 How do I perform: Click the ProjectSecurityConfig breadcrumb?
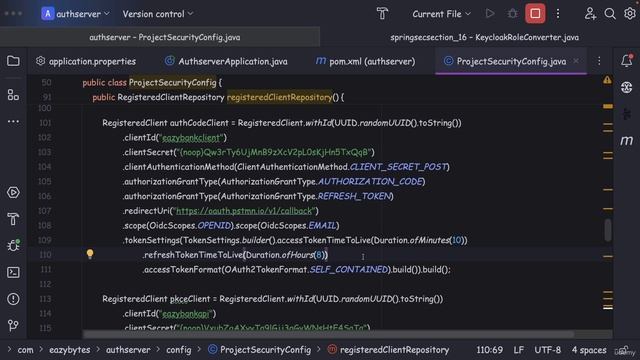pos(260,350)
